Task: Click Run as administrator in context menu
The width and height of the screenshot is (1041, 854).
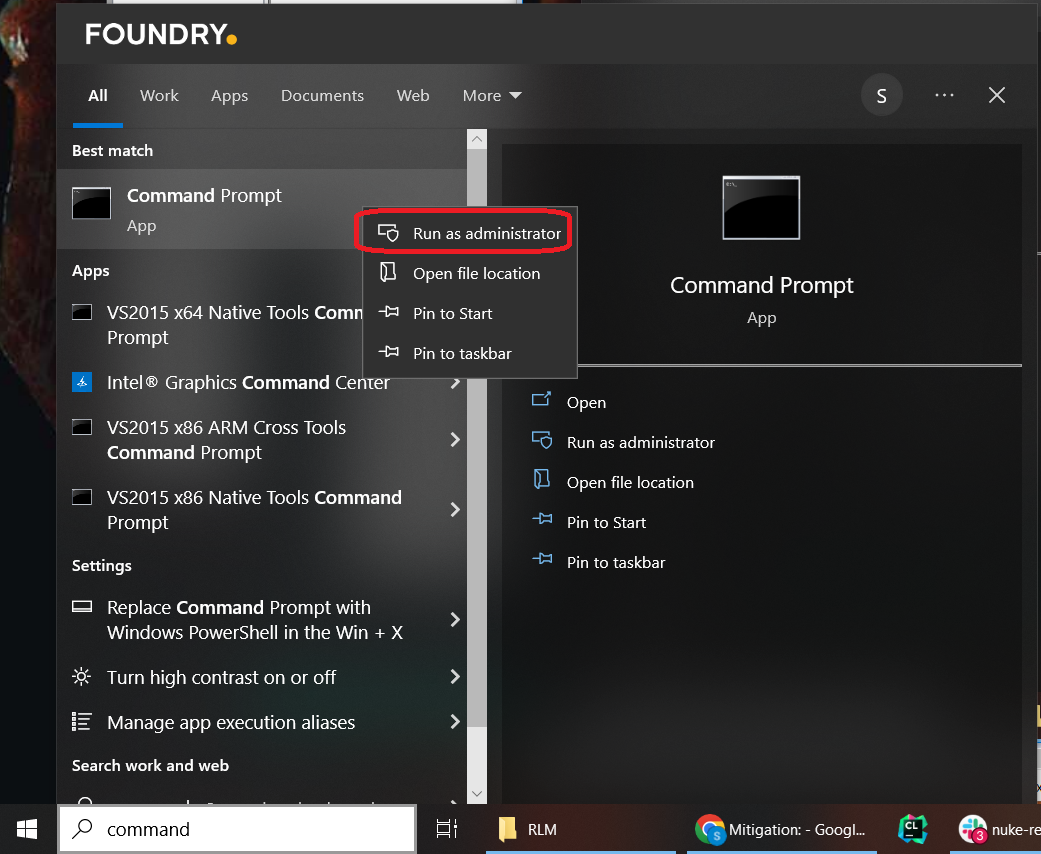Action: [x=486, y=233]
